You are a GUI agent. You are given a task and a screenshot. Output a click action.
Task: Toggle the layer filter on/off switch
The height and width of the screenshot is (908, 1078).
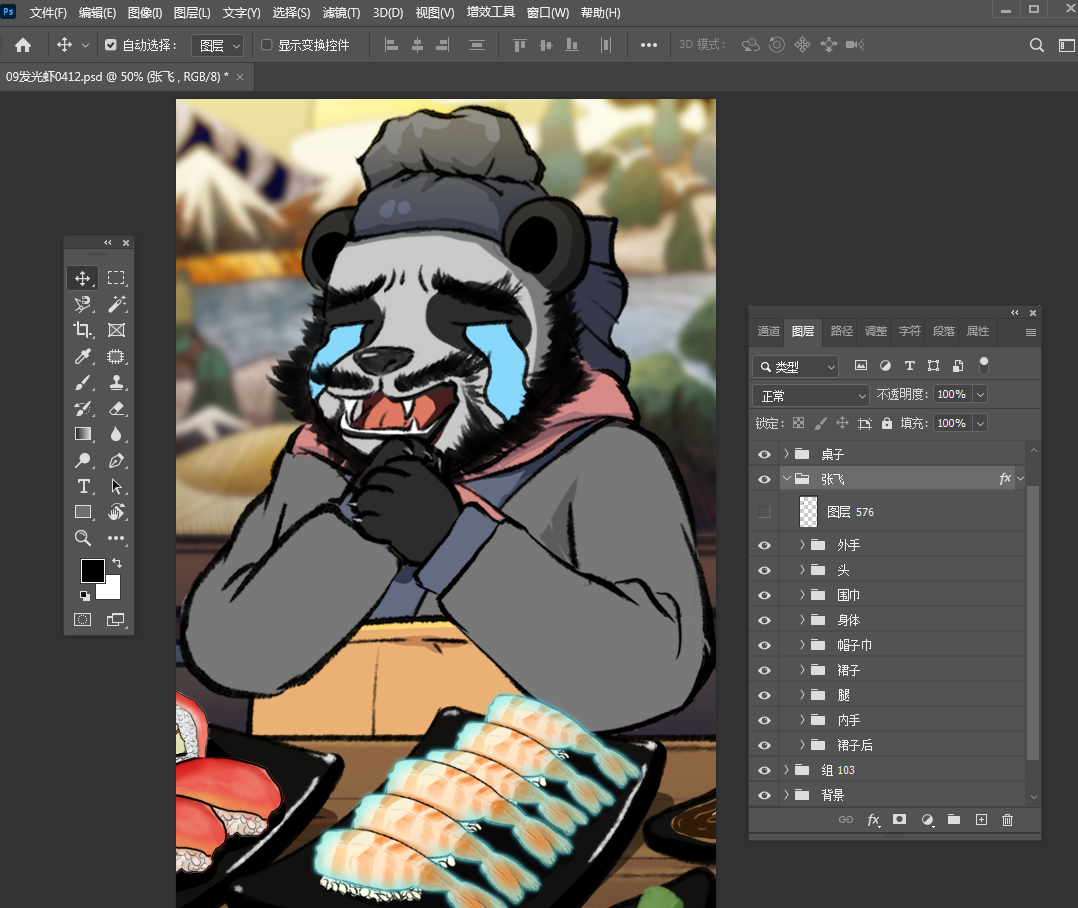(x=984, y=365)
